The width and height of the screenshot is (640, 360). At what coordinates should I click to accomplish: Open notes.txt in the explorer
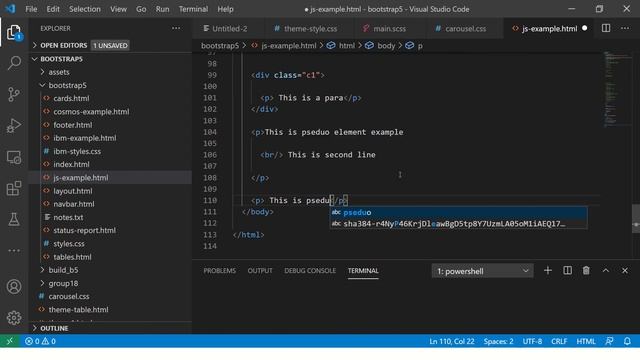68,217
